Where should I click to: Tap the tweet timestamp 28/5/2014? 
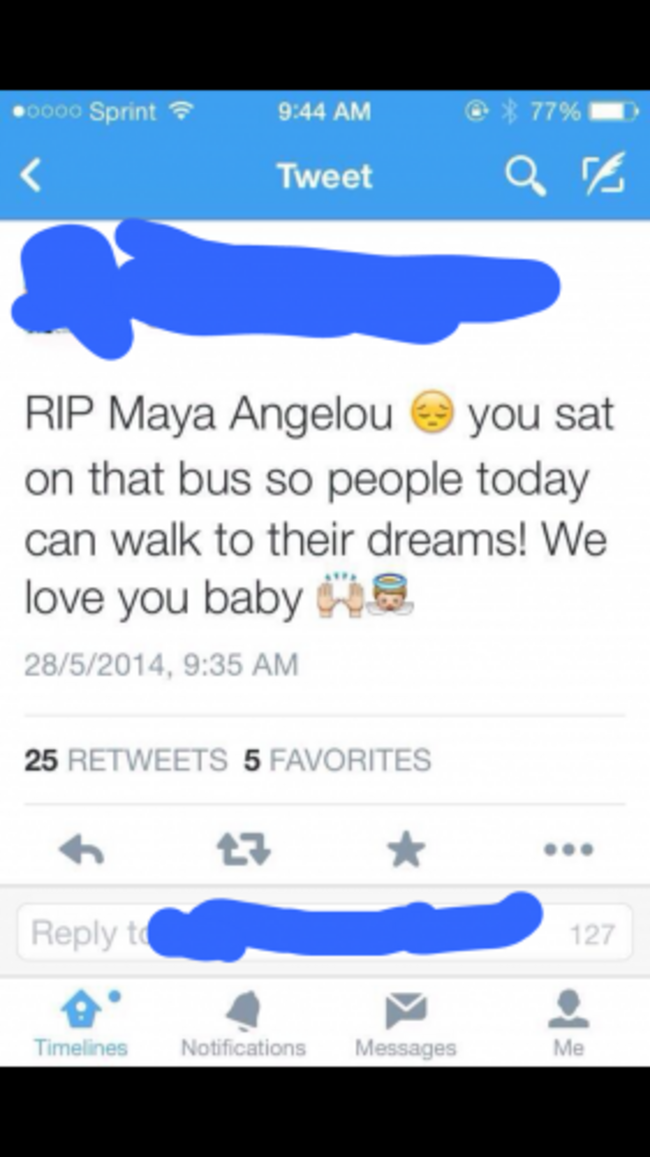pyautogui.click(x=161, y=664)
